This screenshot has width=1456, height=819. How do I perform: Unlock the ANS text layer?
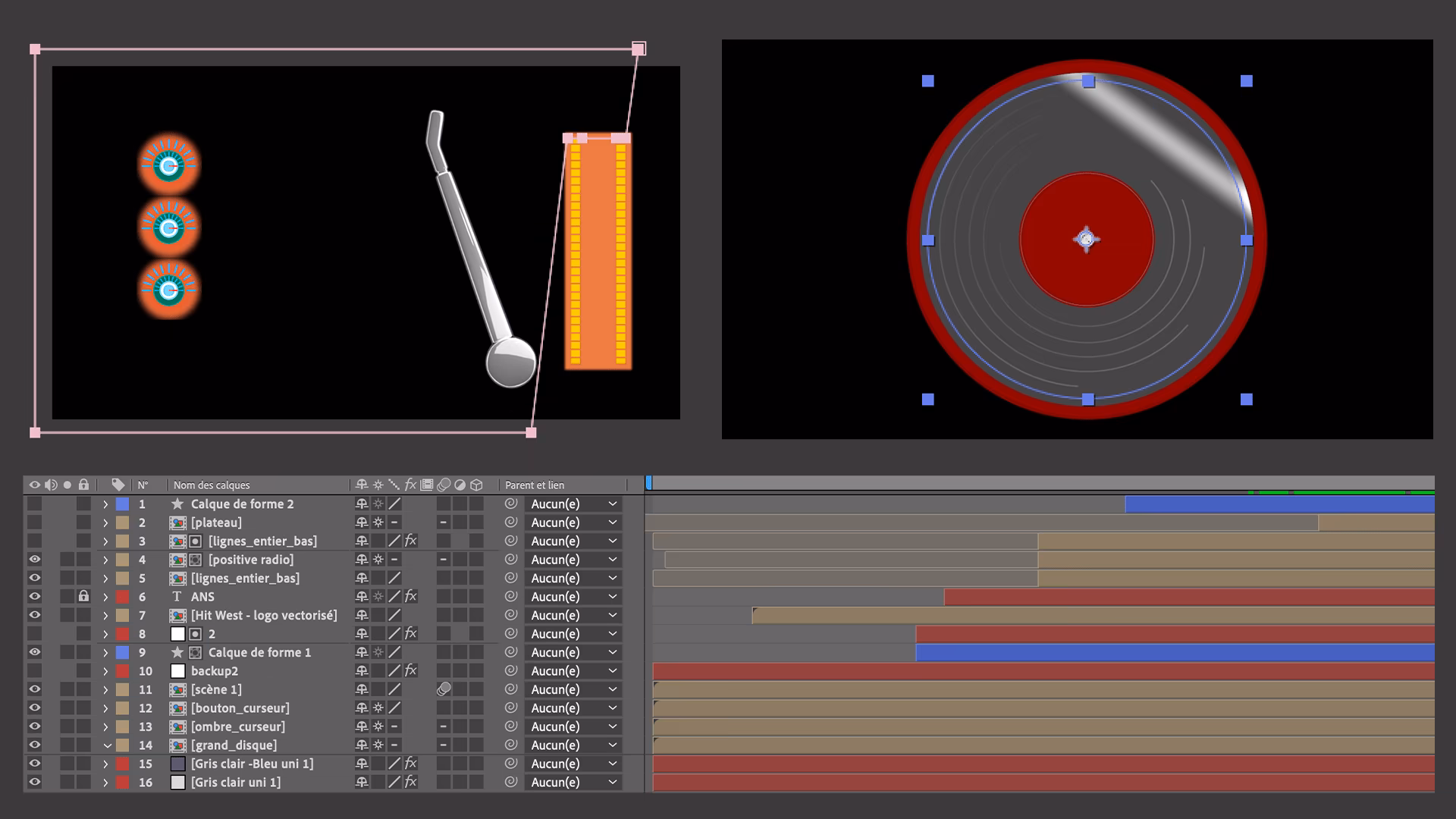tap(83, 597)
